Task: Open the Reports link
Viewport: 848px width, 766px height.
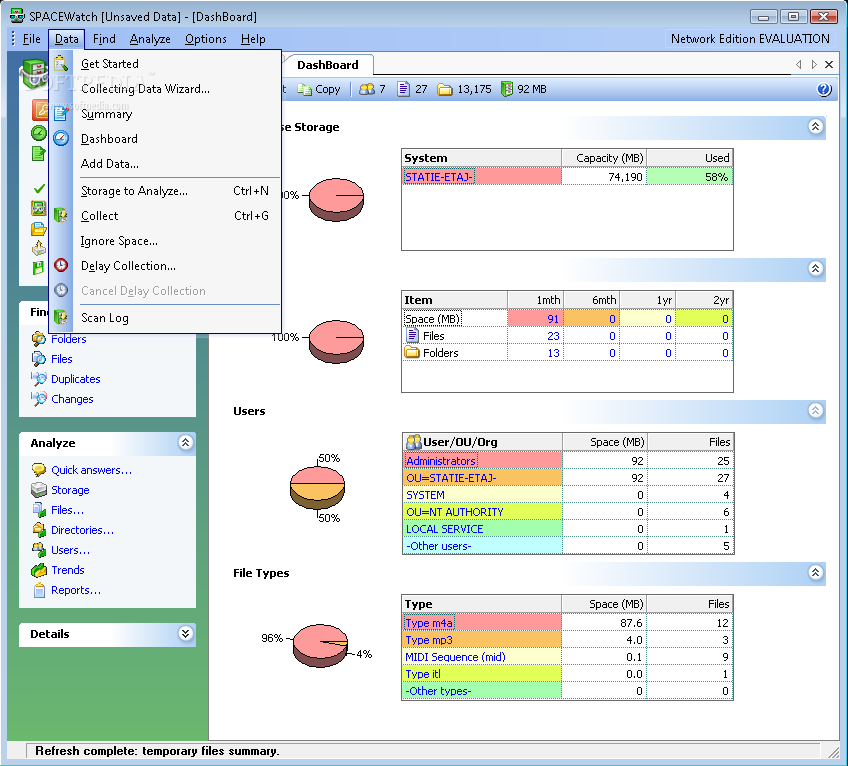Action: (x=76, y=590)
